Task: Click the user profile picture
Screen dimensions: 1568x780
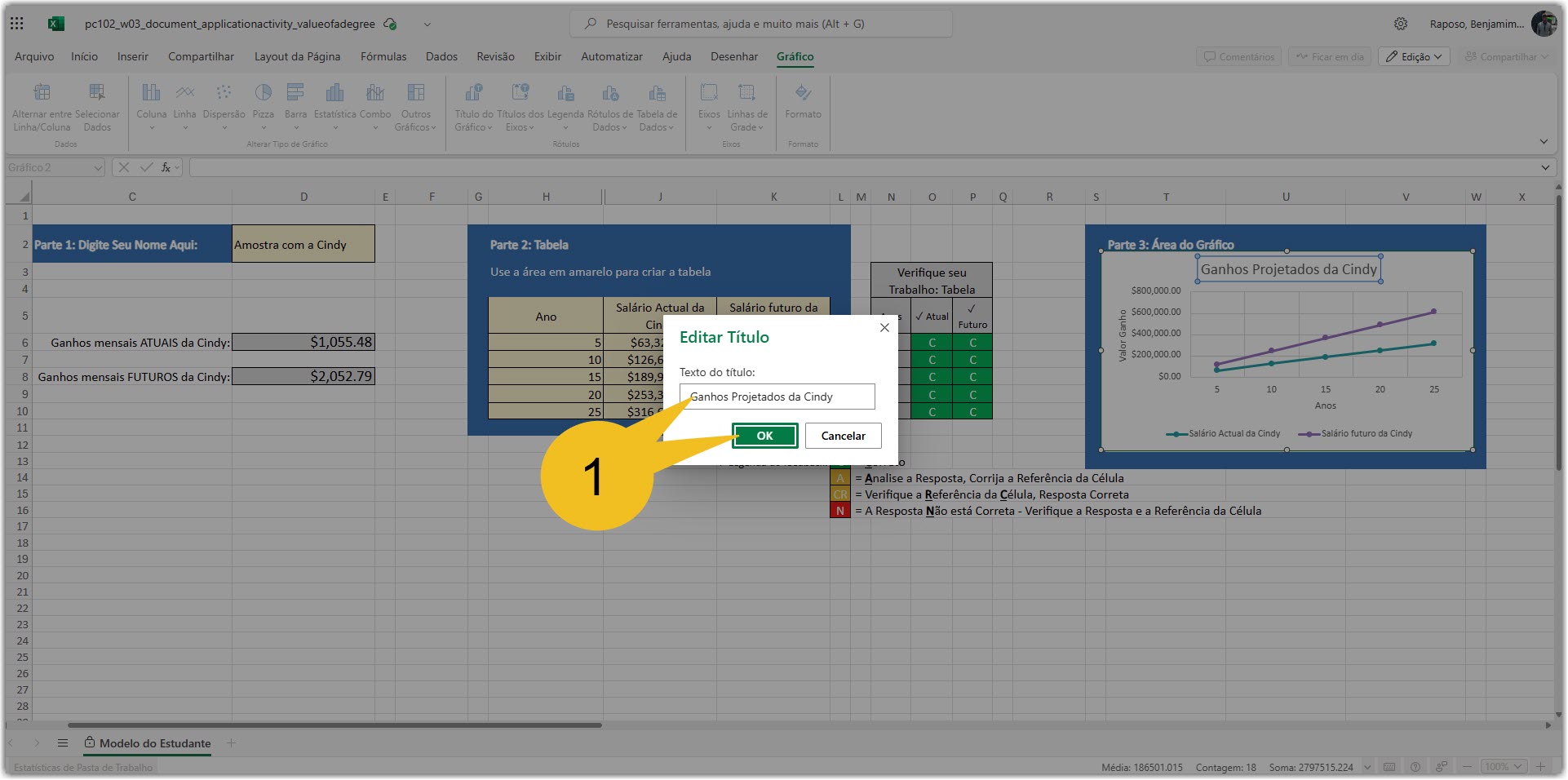Action: pos(1544,24)
